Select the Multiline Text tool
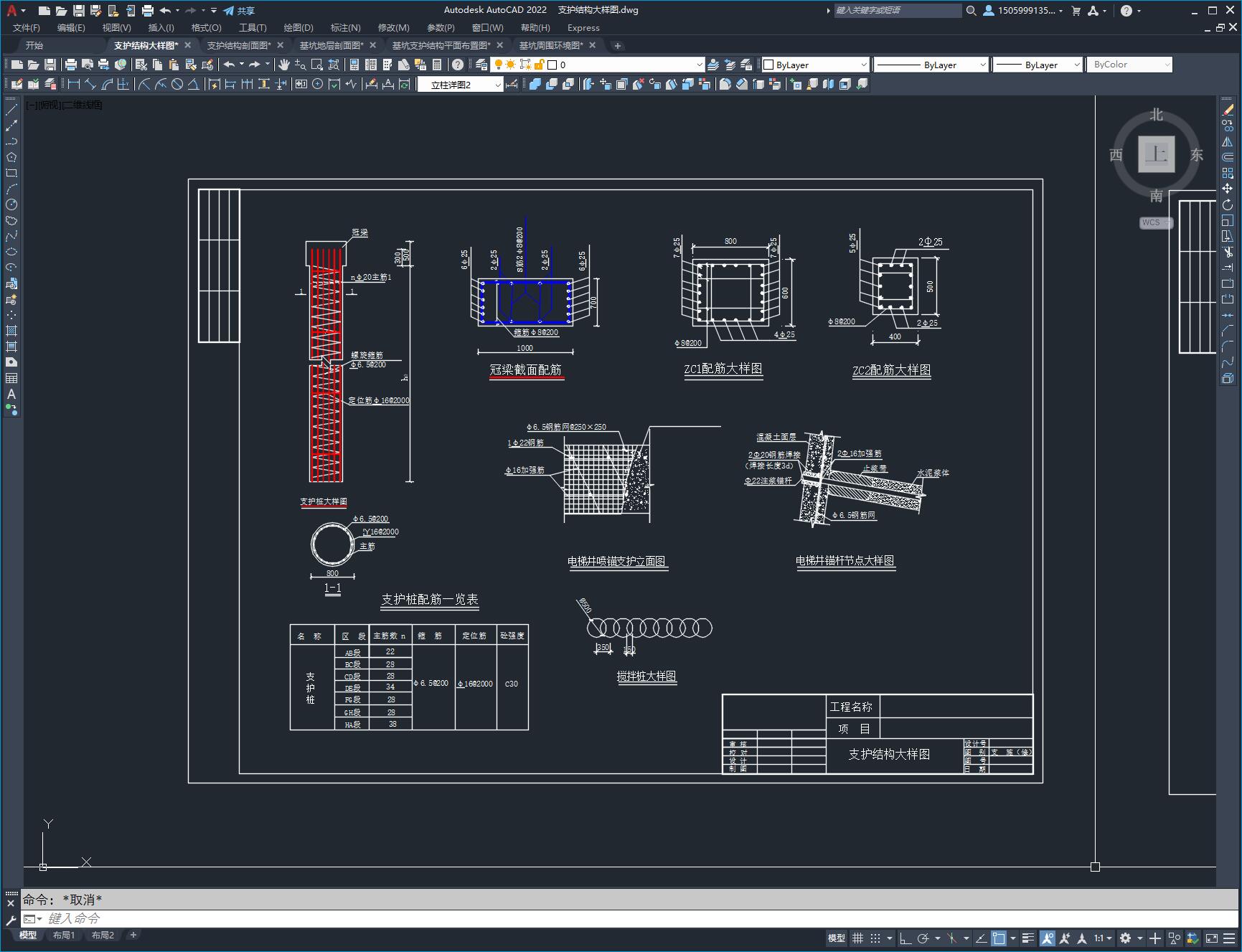 pos(11,394)
